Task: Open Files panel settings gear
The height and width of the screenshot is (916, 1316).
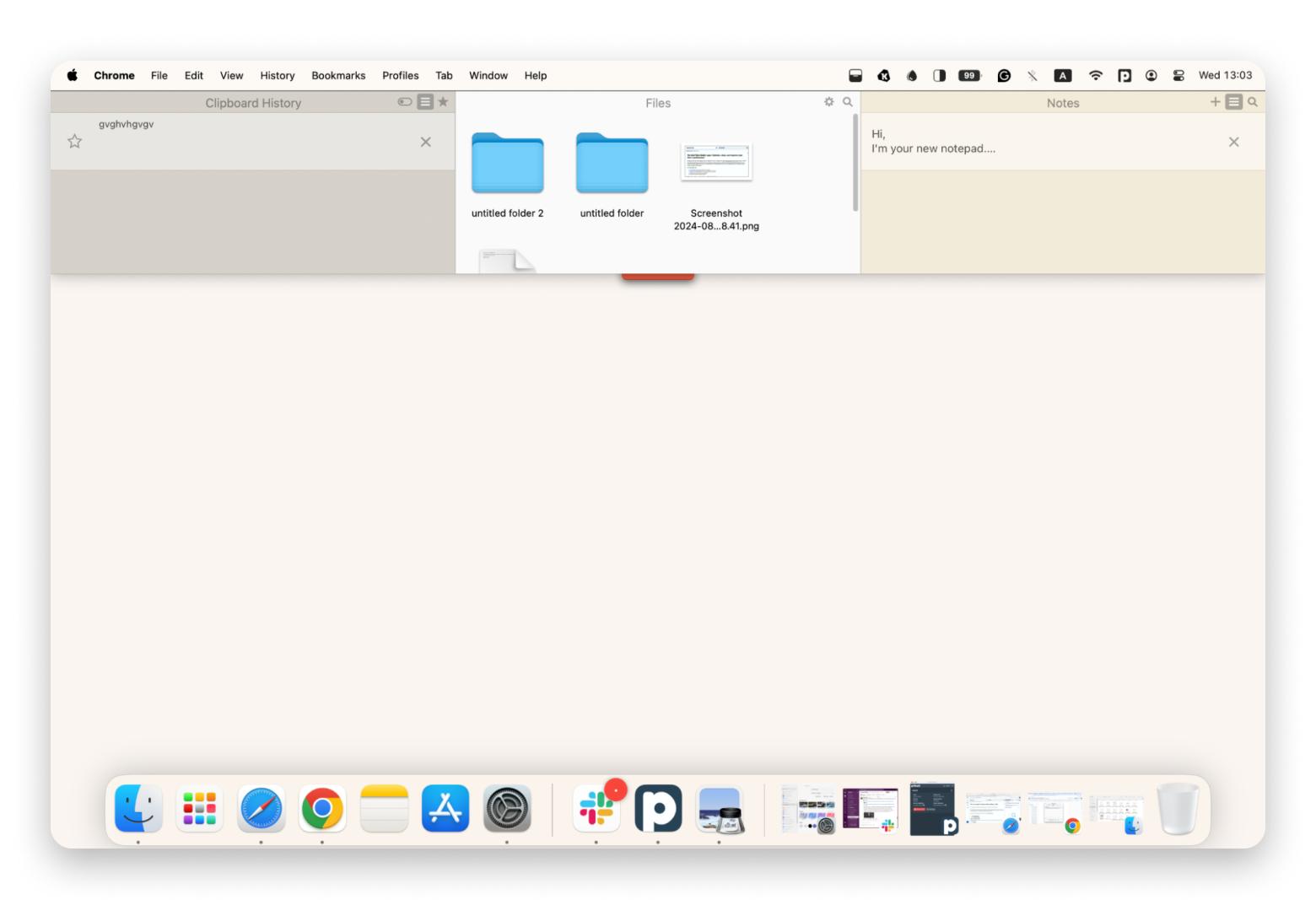Action: [829, 102]
